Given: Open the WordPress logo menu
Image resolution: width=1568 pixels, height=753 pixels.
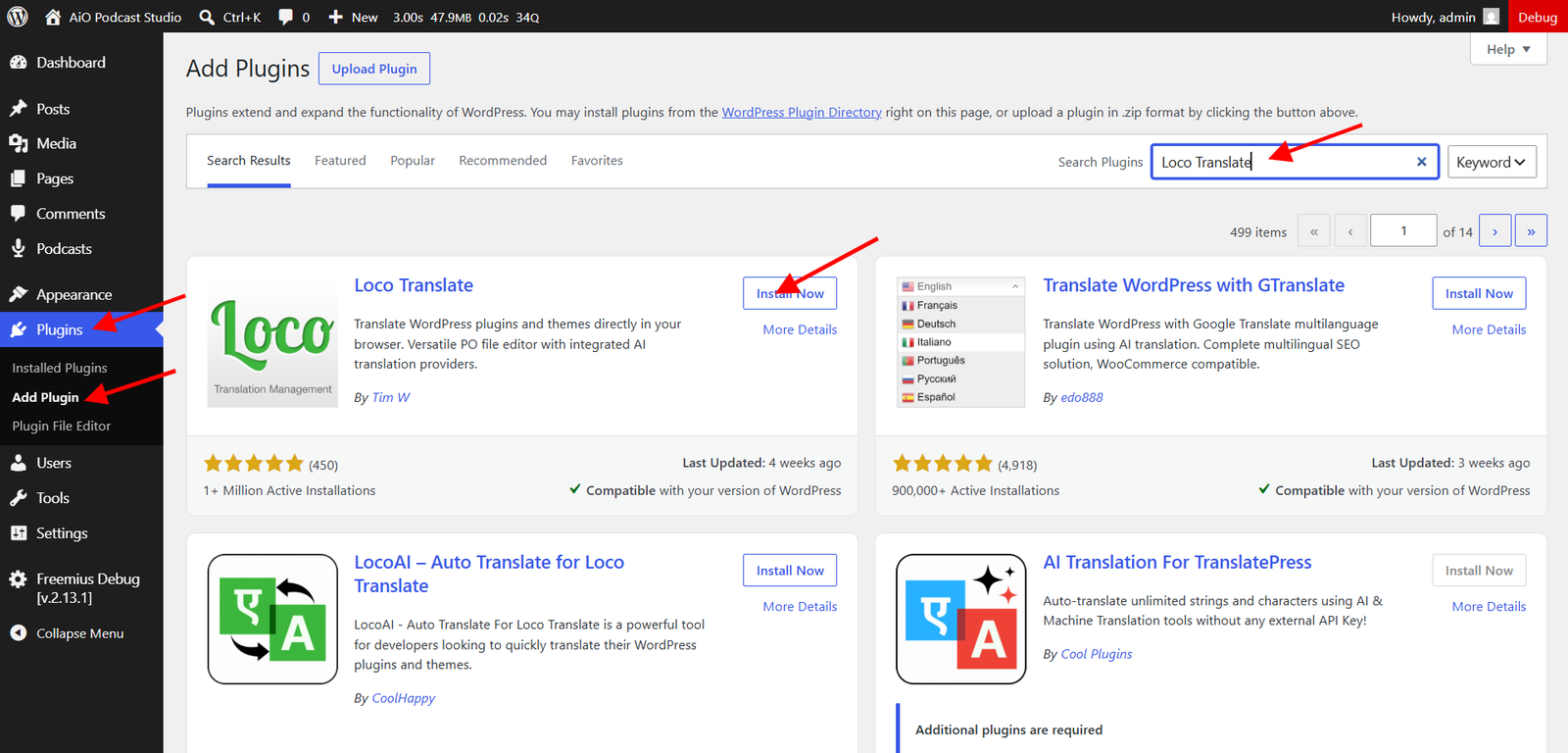Looking at the screenshot, I should (x=18, y=17).
